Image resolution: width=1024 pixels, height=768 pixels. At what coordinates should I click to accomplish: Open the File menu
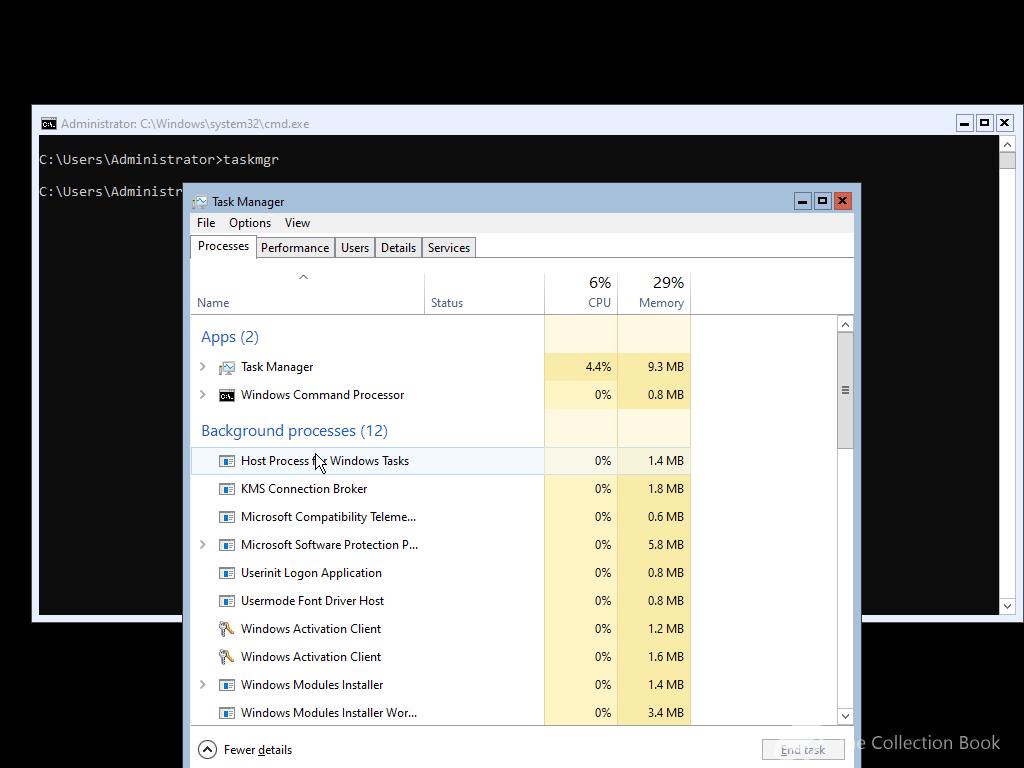click(x=206, y=223)
